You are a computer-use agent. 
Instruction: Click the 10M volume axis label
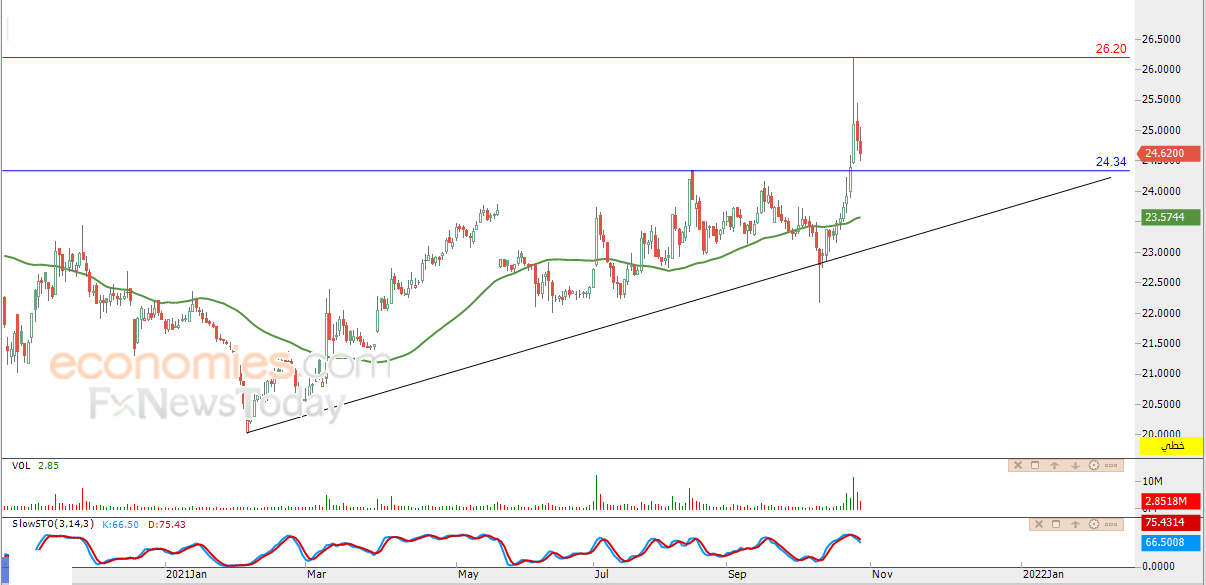click(1153, 482)
